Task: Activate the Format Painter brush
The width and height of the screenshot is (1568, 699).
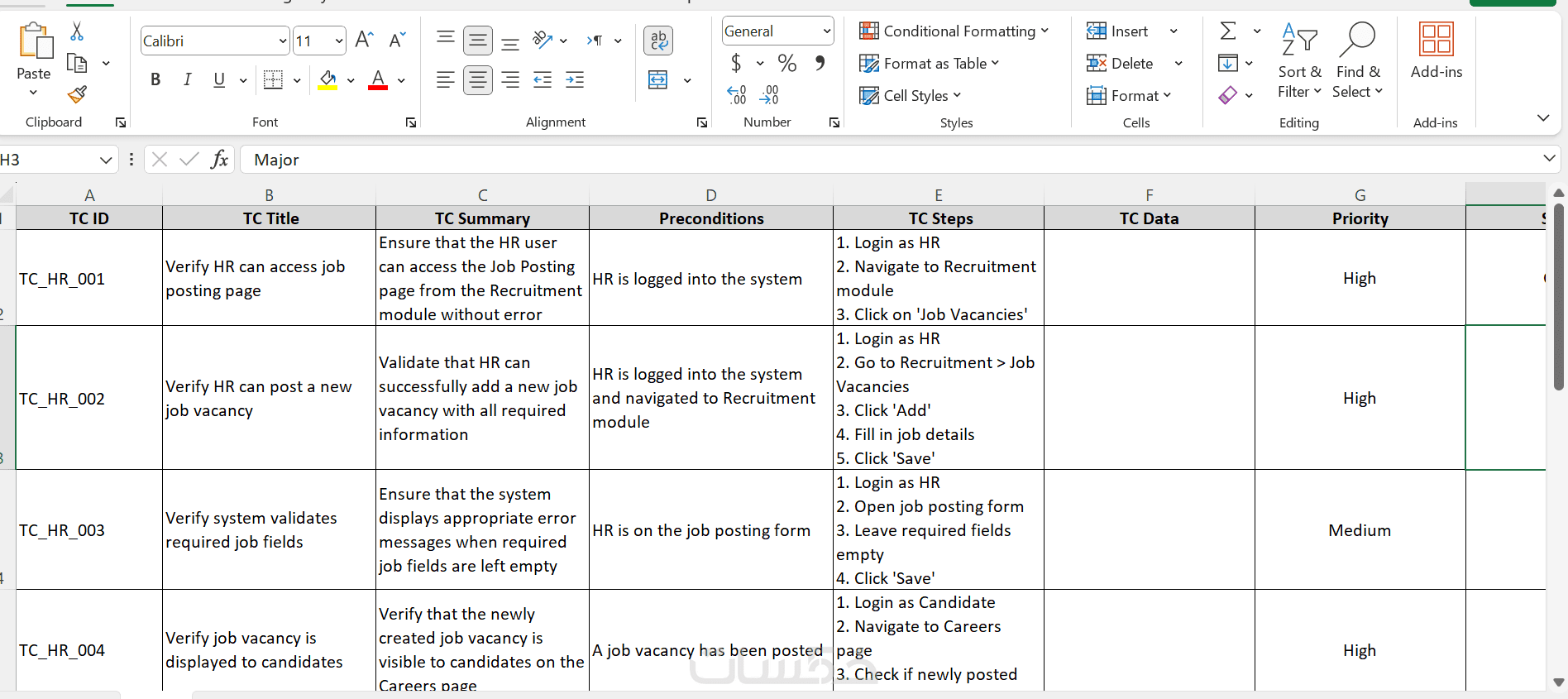Action: 77,94
